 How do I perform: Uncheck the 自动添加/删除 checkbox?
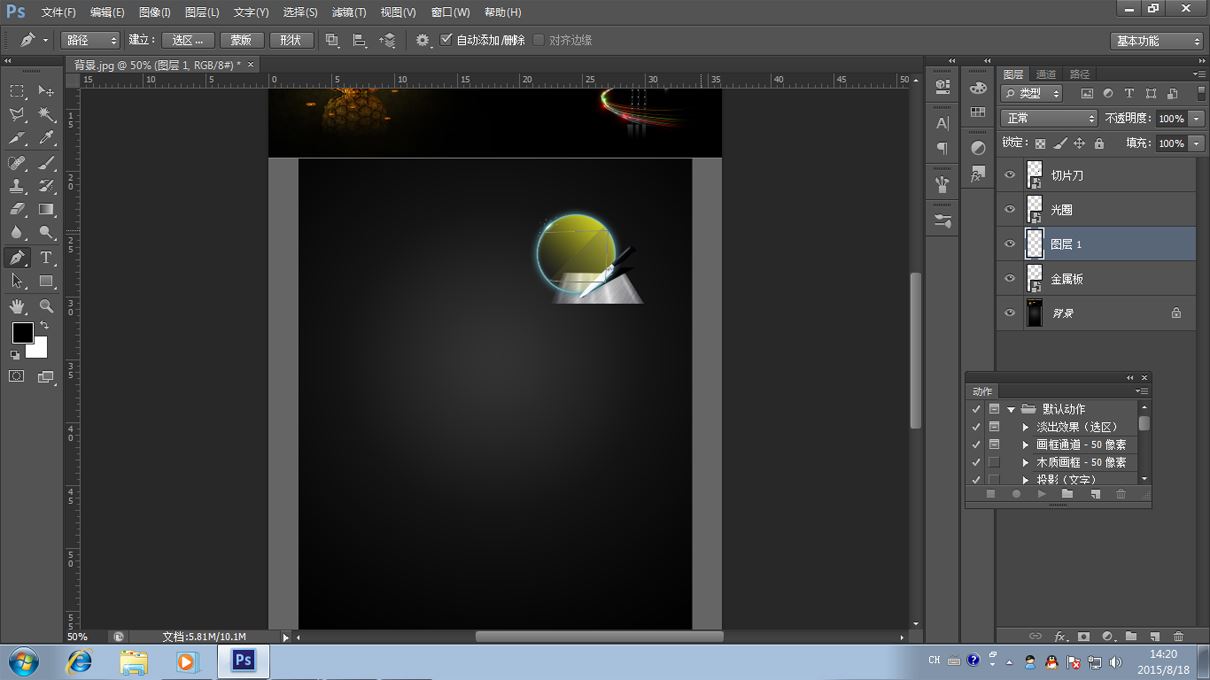[446, 40]
